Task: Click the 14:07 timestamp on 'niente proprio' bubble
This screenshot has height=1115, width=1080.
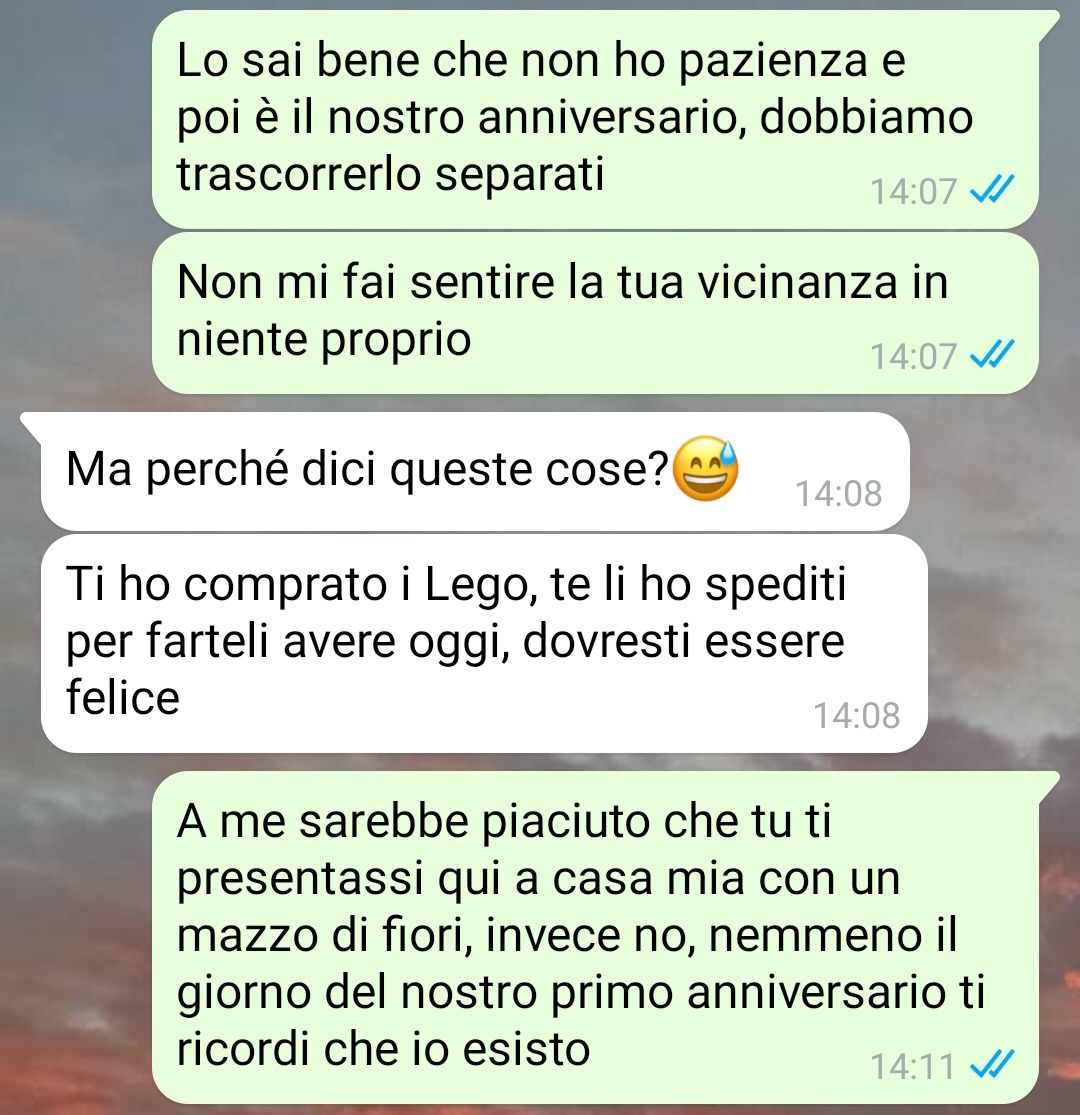Action: click(914, 356)
